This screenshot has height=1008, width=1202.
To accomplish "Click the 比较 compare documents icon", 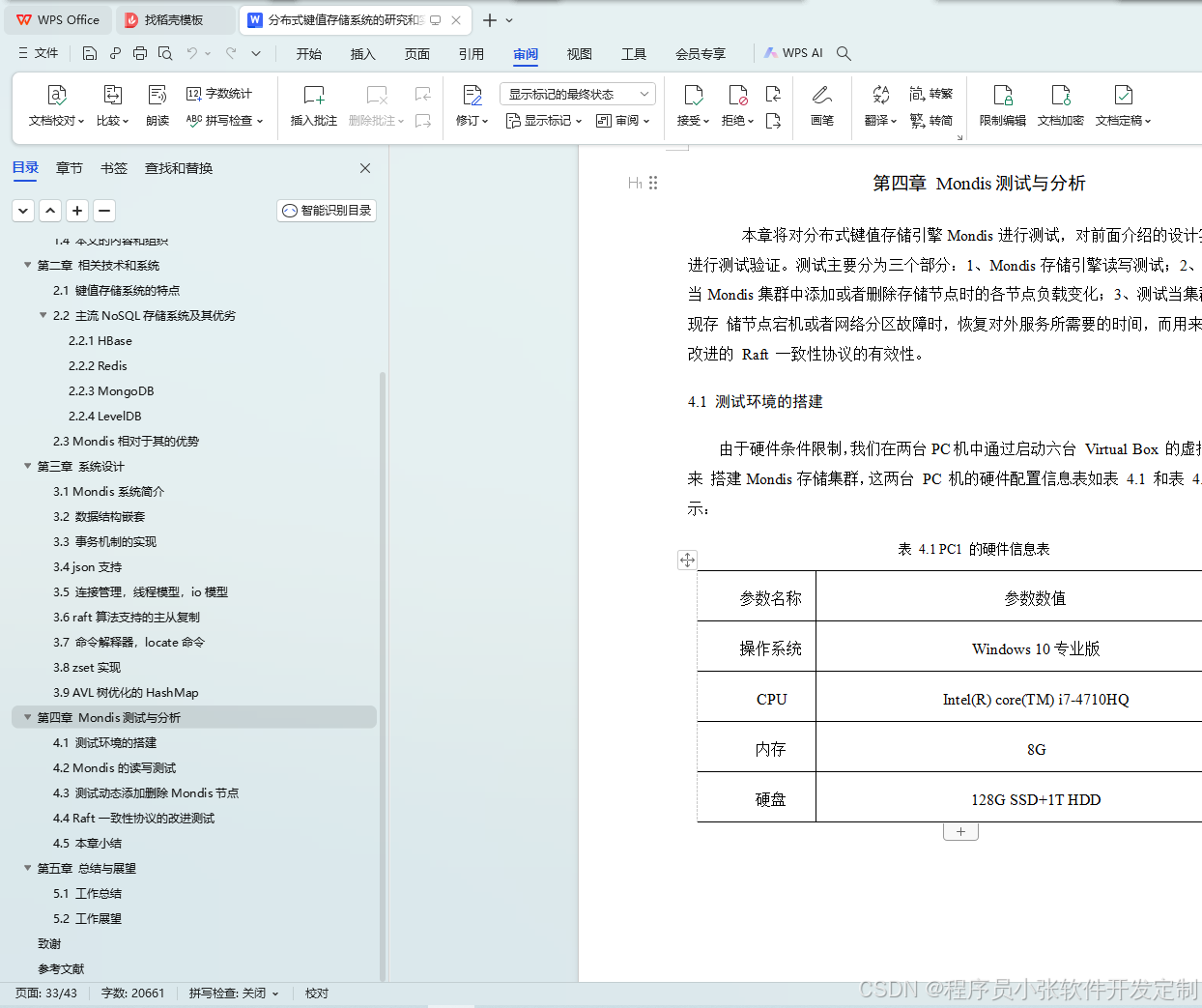I will click(113, 95).
